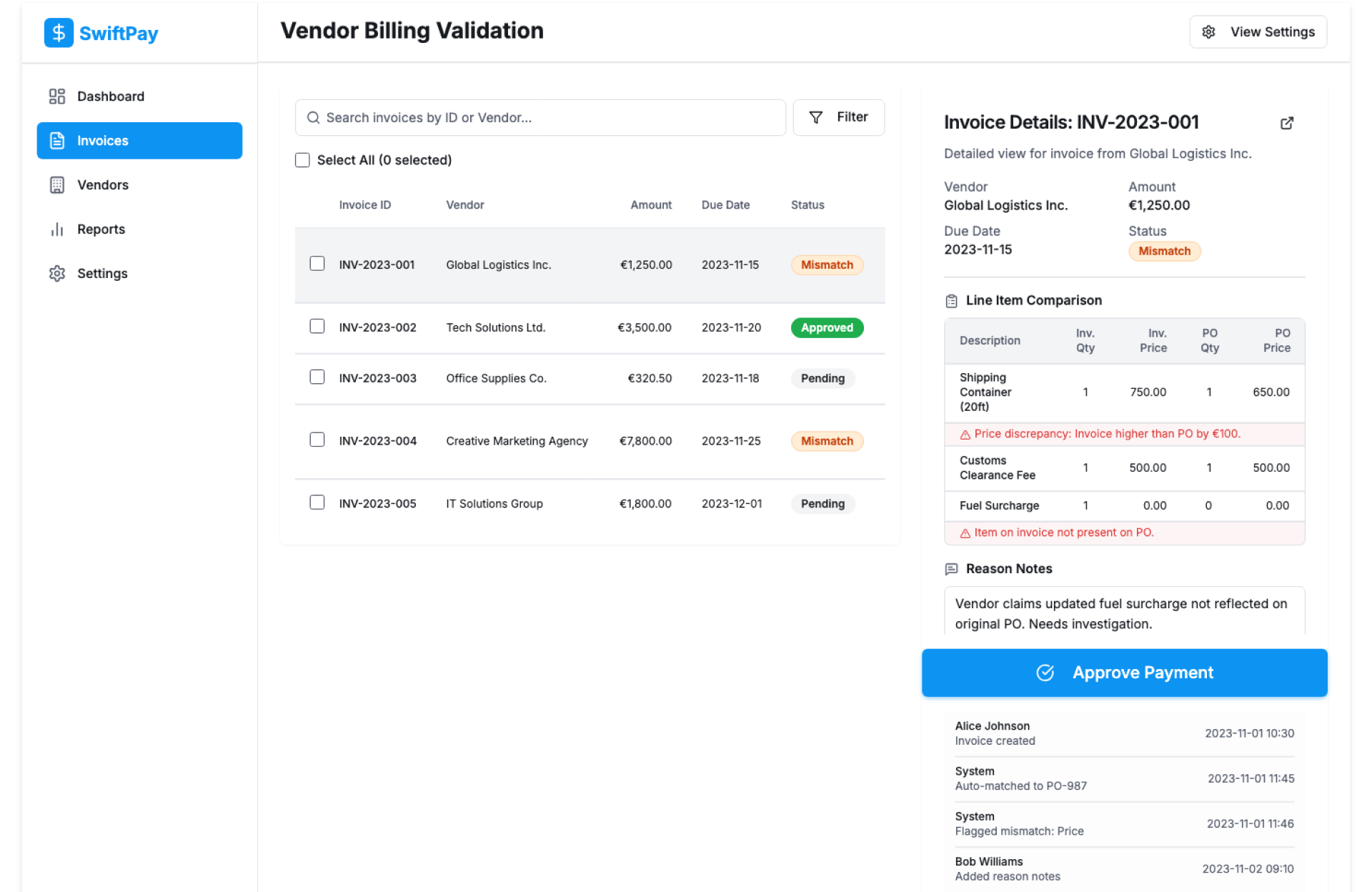Go to the Invoices sidebar item

[139, 141]
